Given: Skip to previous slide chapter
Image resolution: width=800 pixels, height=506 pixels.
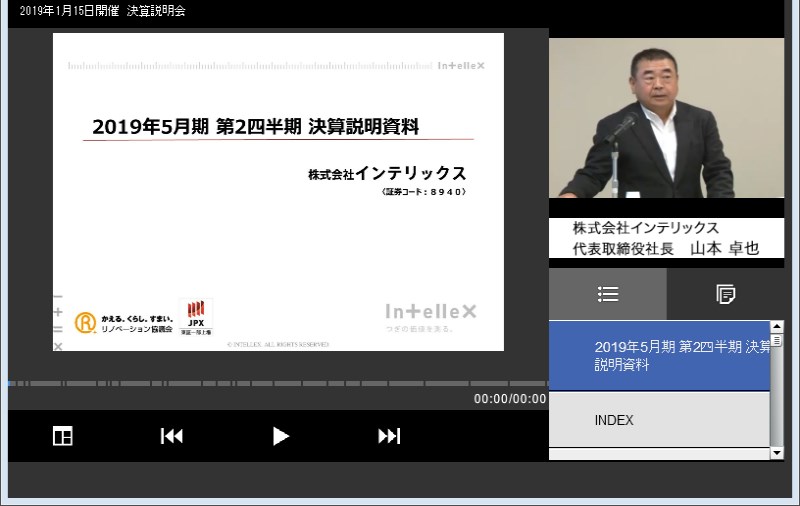Looking at the screenshot, I should 171,436.
